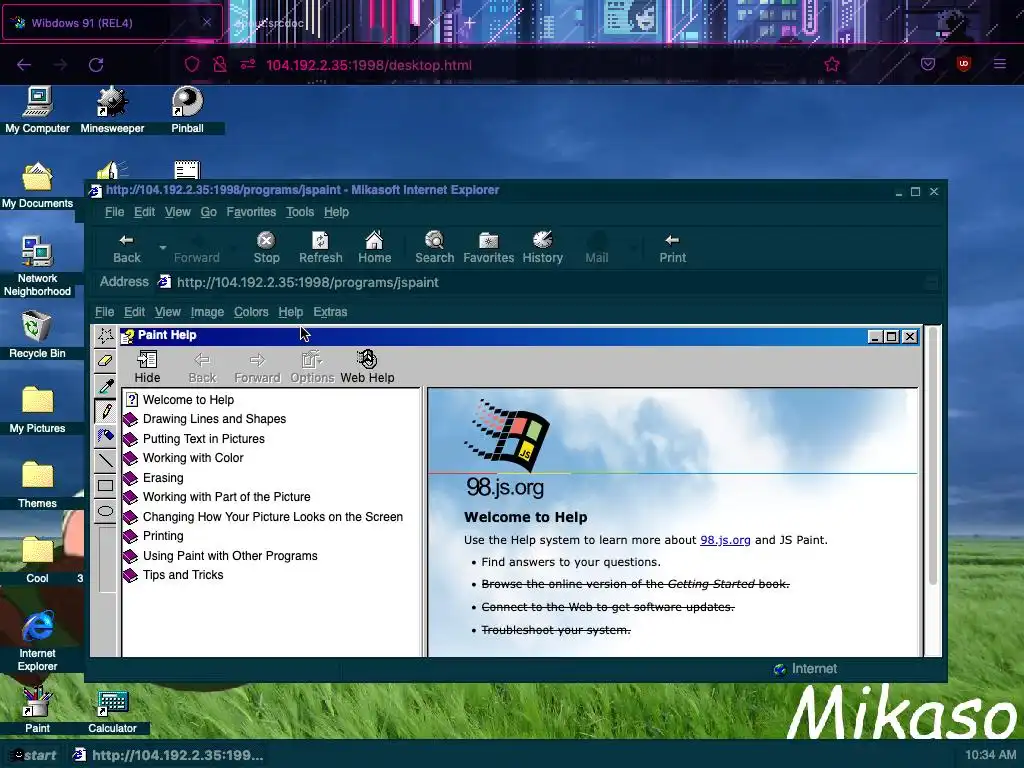Screen dimensions: 1024x768
Task: Expand Using Paint with Other Programs
Action: pos(231,556)
